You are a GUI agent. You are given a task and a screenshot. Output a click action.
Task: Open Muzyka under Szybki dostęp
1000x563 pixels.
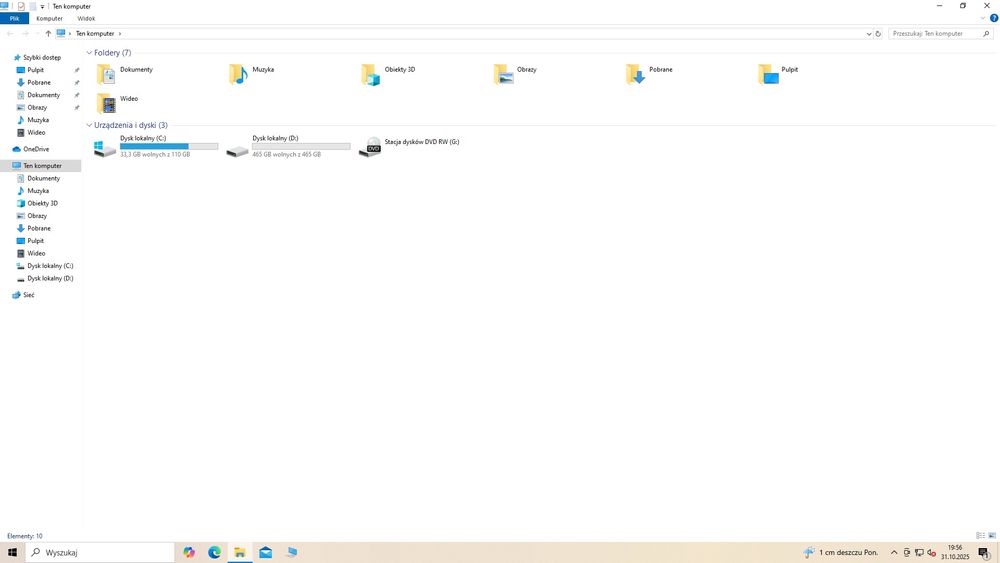[38, 120]
